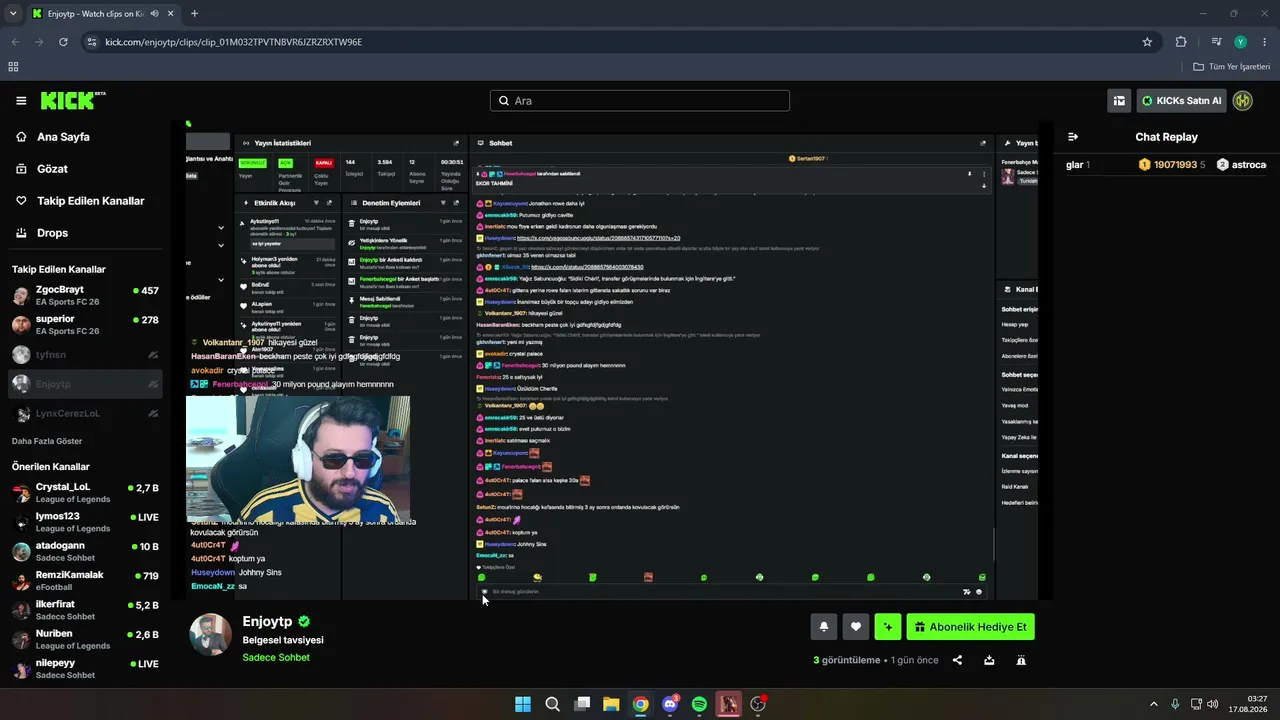The width and height of the screenshot is (1280, 720).
Task: Bookmark this page with the star
Action: tap(1147, 42)
